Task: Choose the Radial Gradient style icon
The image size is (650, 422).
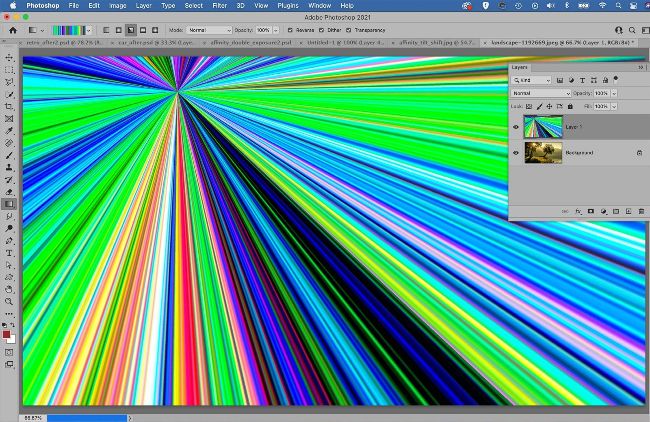Action: click(119, 30)
